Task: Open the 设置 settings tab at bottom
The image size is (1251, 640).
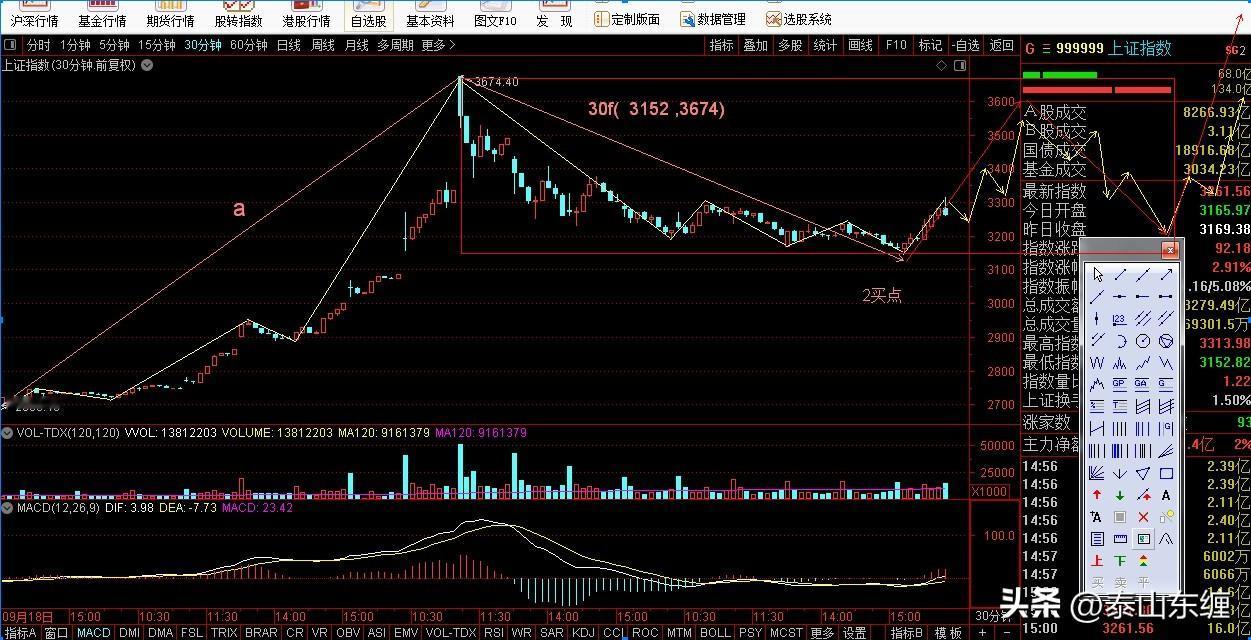Action: click(854, 633)
